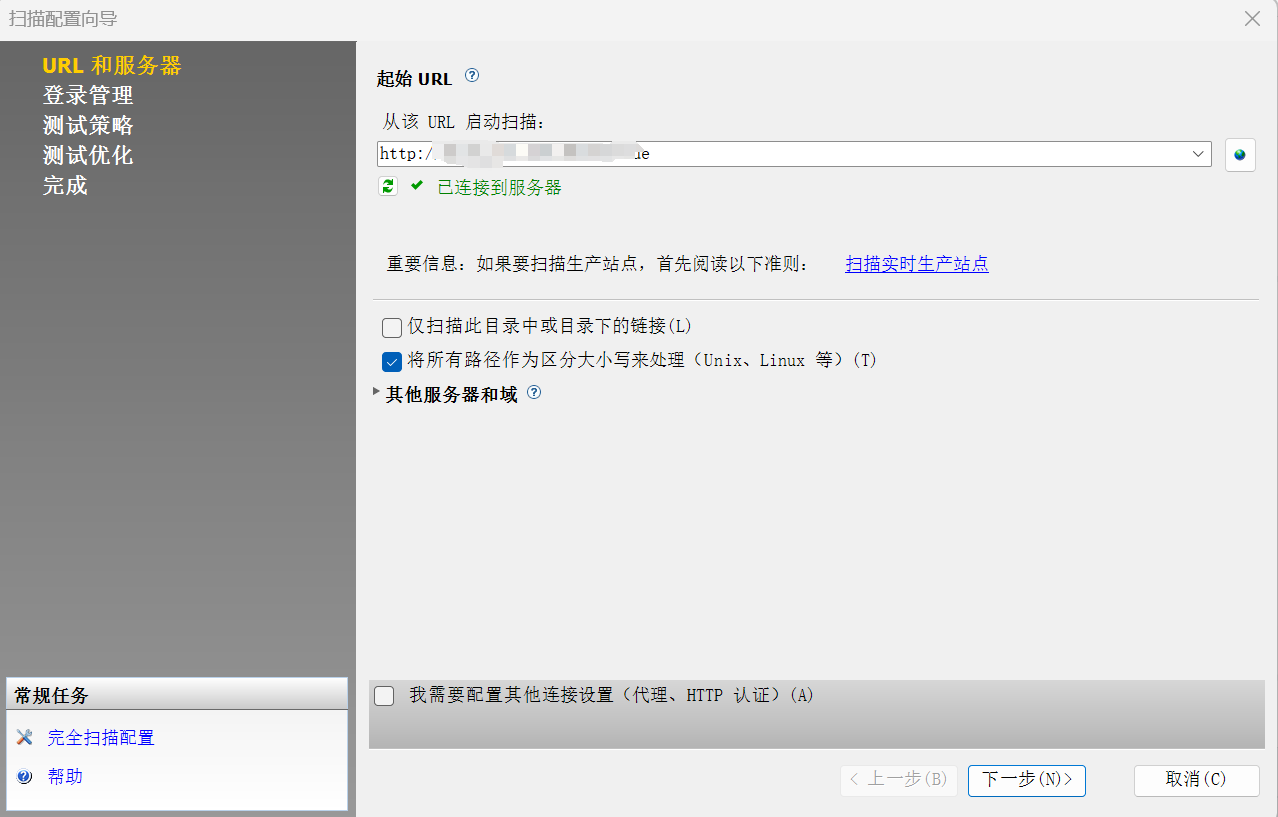This screenshot has height=817, width=1278.
Task: Click the help icon beside 起始 URL
Action: coord(473,76)
